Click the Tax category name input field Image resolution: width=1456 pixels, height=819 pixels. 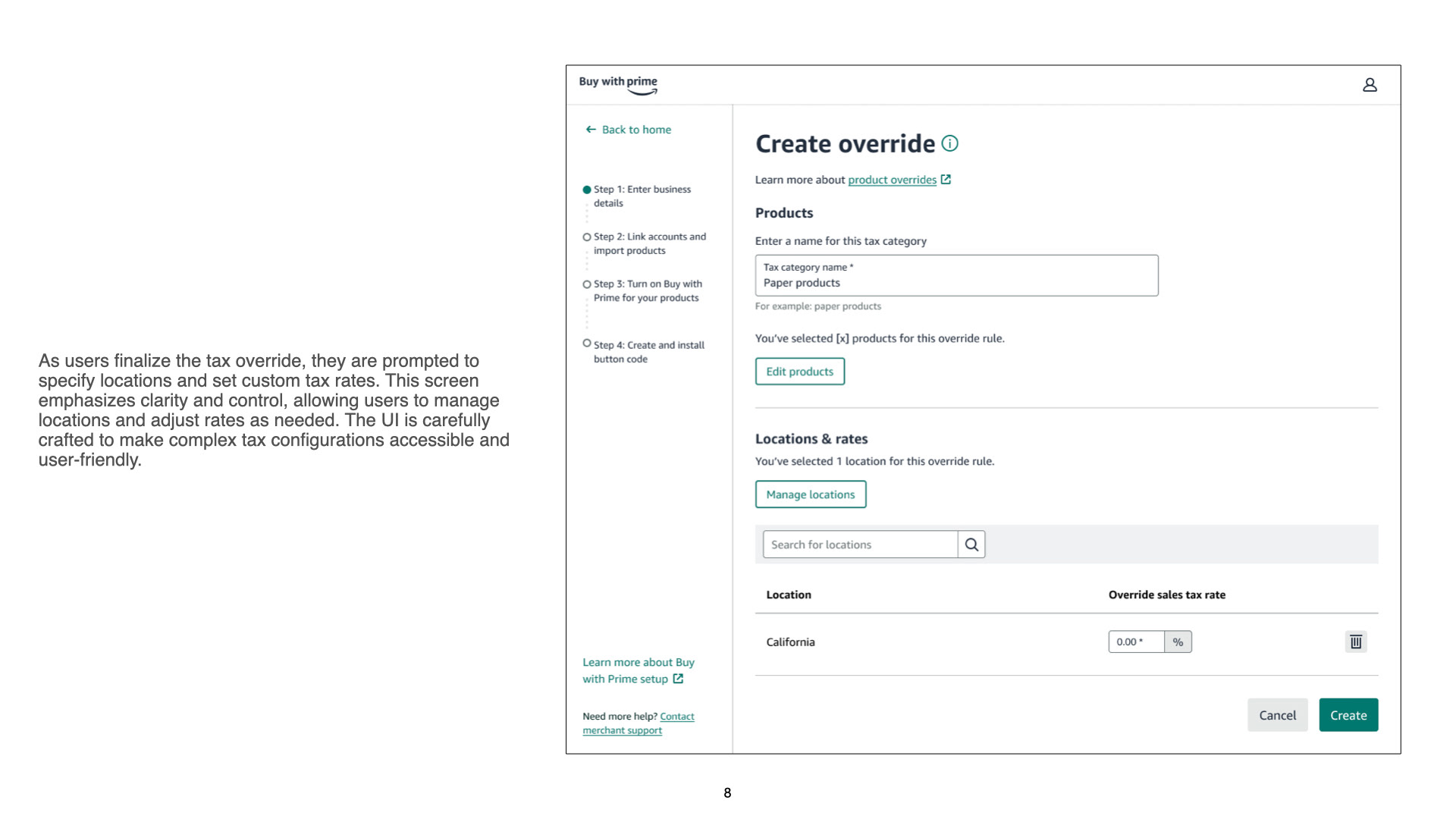click(955, 276)
